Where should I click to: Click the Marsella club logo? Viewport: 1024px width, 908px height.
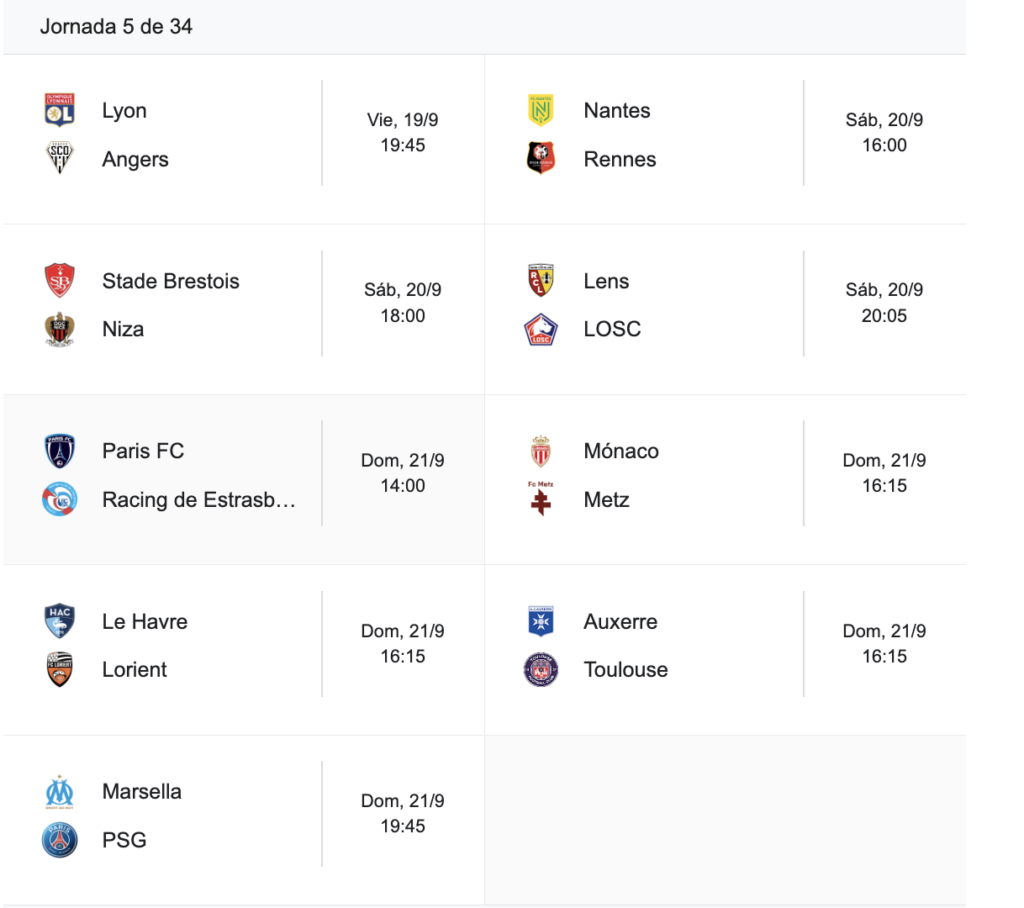[60, 791]
